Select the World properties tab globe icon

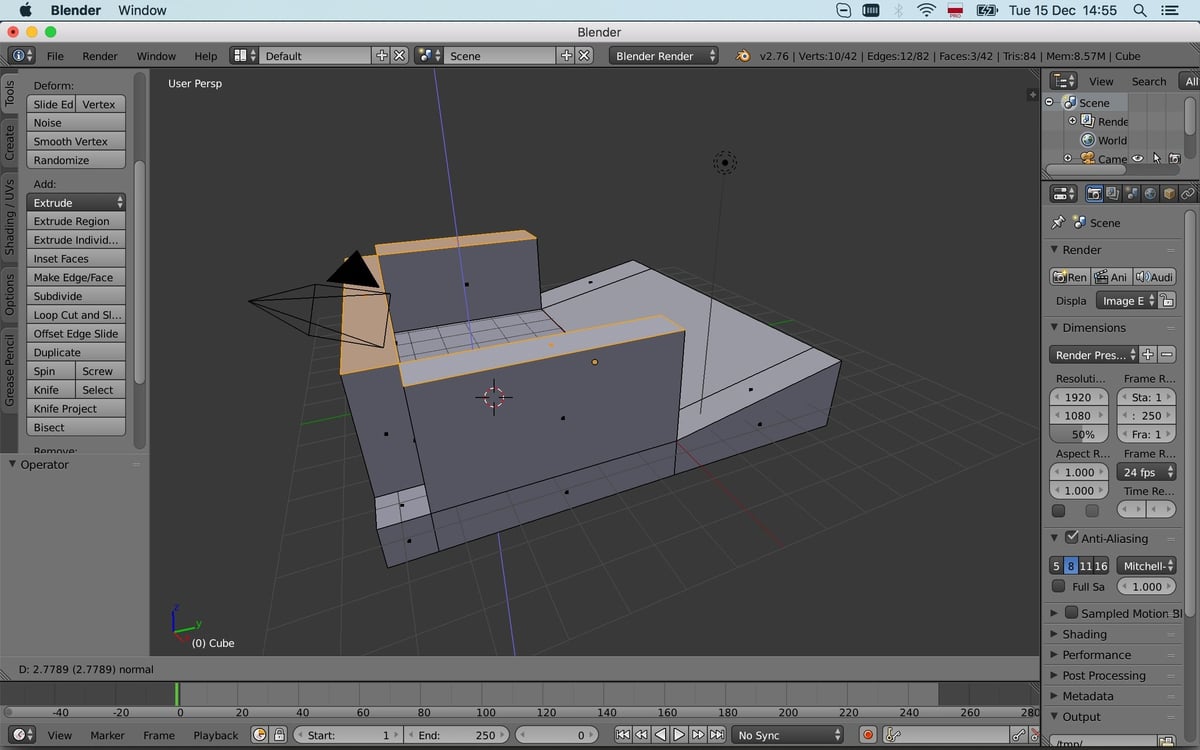tap(1151, 193)
